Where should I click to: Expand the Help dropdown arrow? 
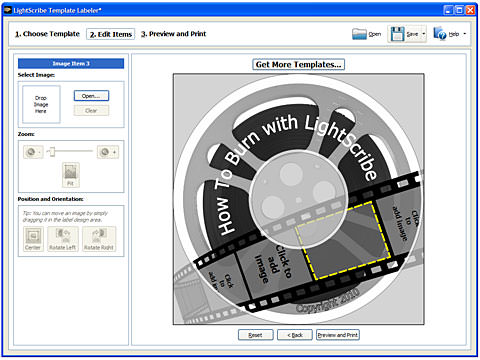point(465,34)
